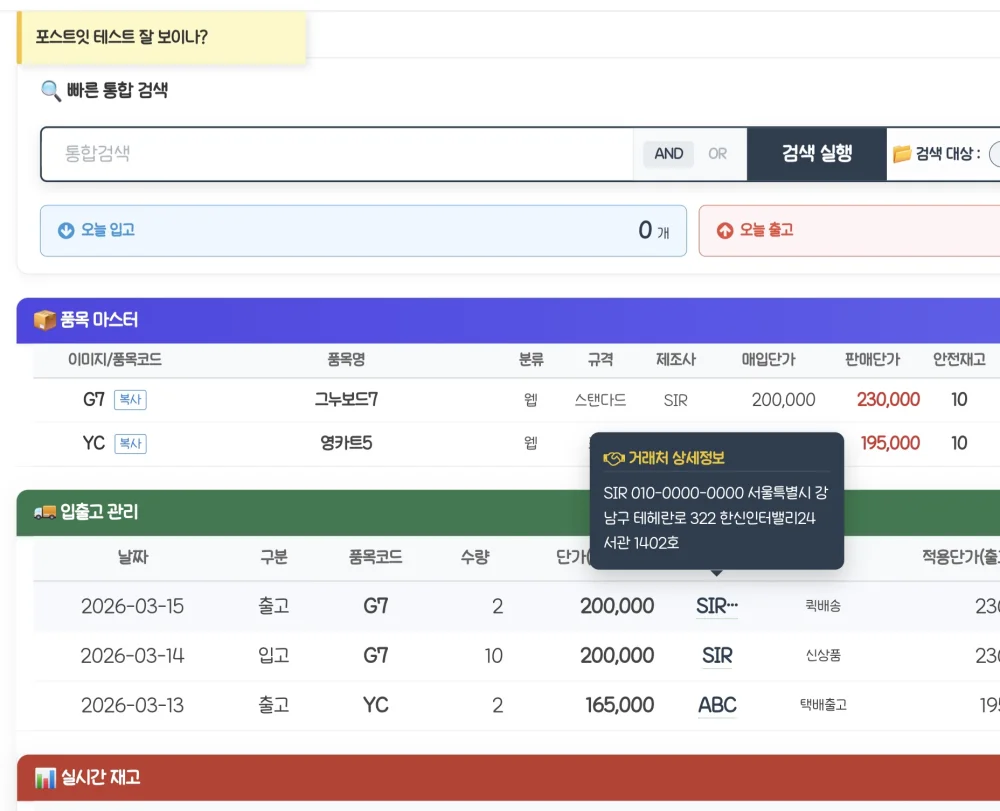Click the handshake icon in 거래처 상세정보 tooltip
The image size is (1000, 811).
tap(614, 458)
